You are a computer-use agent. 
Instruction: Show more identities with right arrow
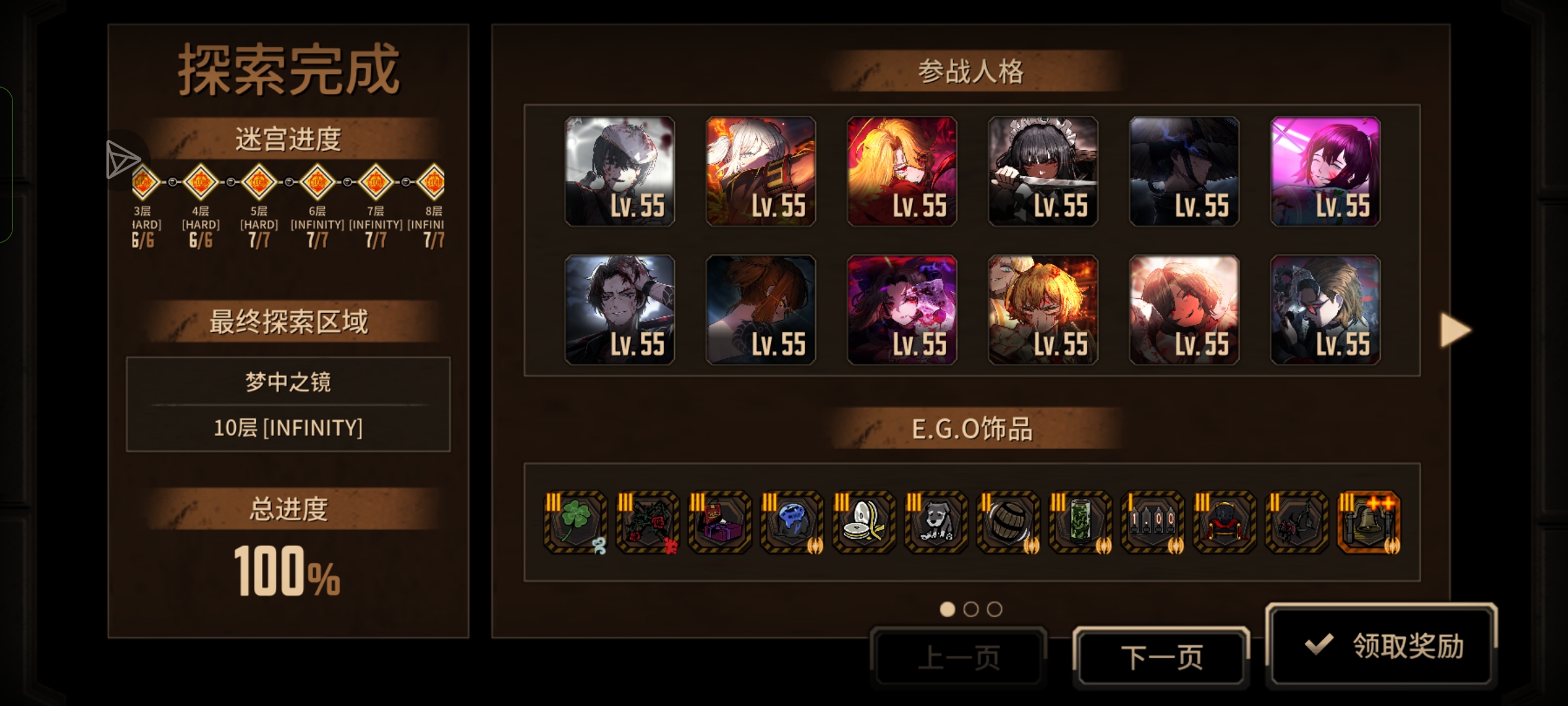click(1455, 330)
